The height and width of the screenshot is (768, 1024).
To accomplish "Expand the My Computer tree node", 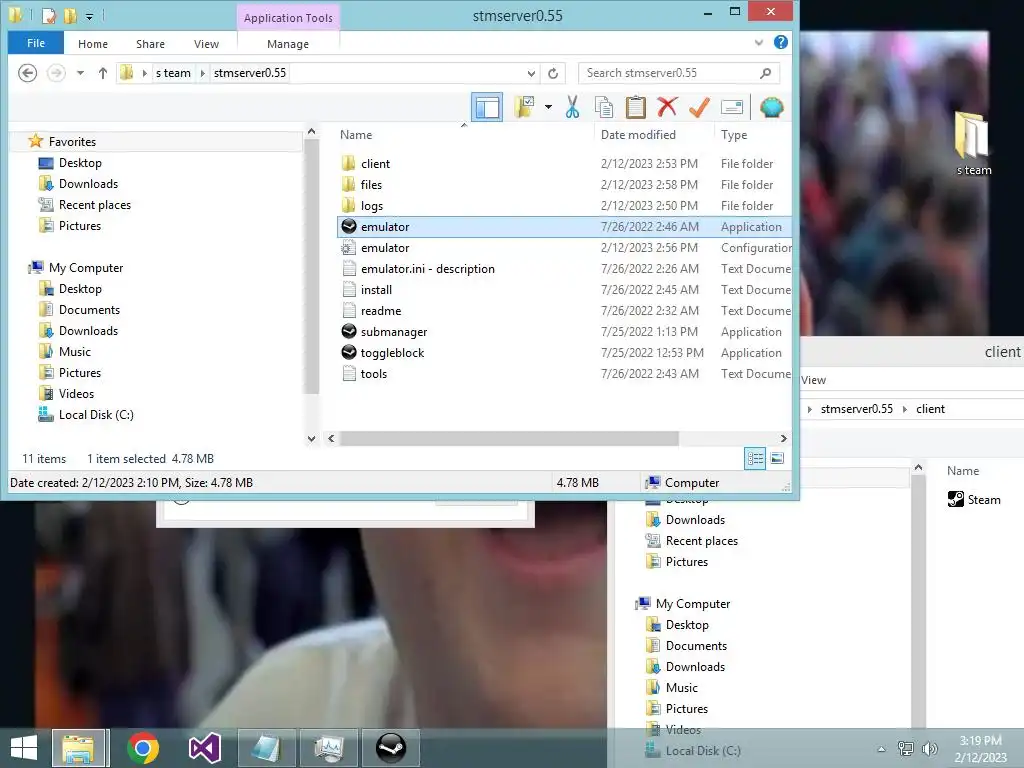I will coord(86,268).
